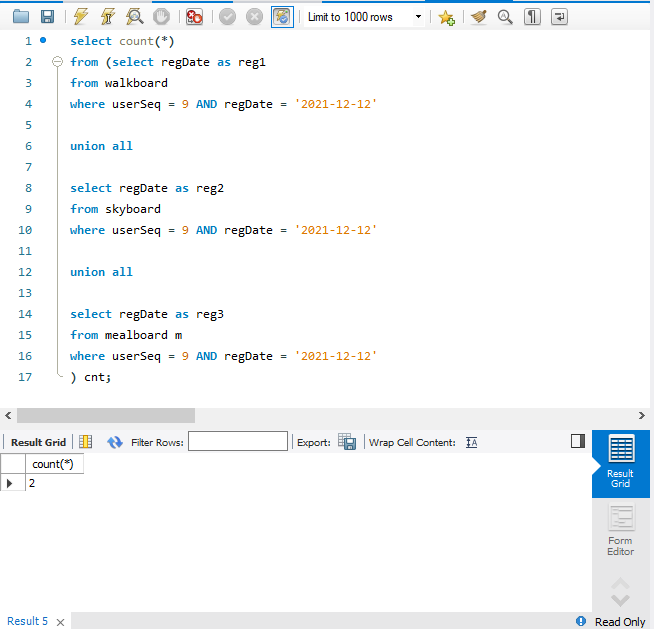Click the horizontal scrollbar thumb of the editor
Screen dimensions: 654x629
(x=106, y=415)
